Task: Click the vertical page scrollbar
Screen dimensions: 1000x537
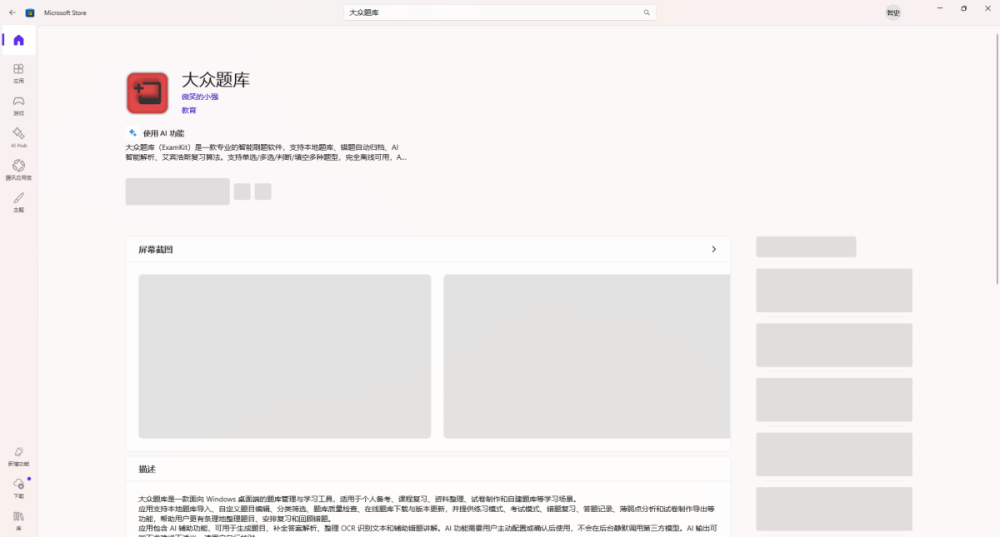Action: (997, 158)
